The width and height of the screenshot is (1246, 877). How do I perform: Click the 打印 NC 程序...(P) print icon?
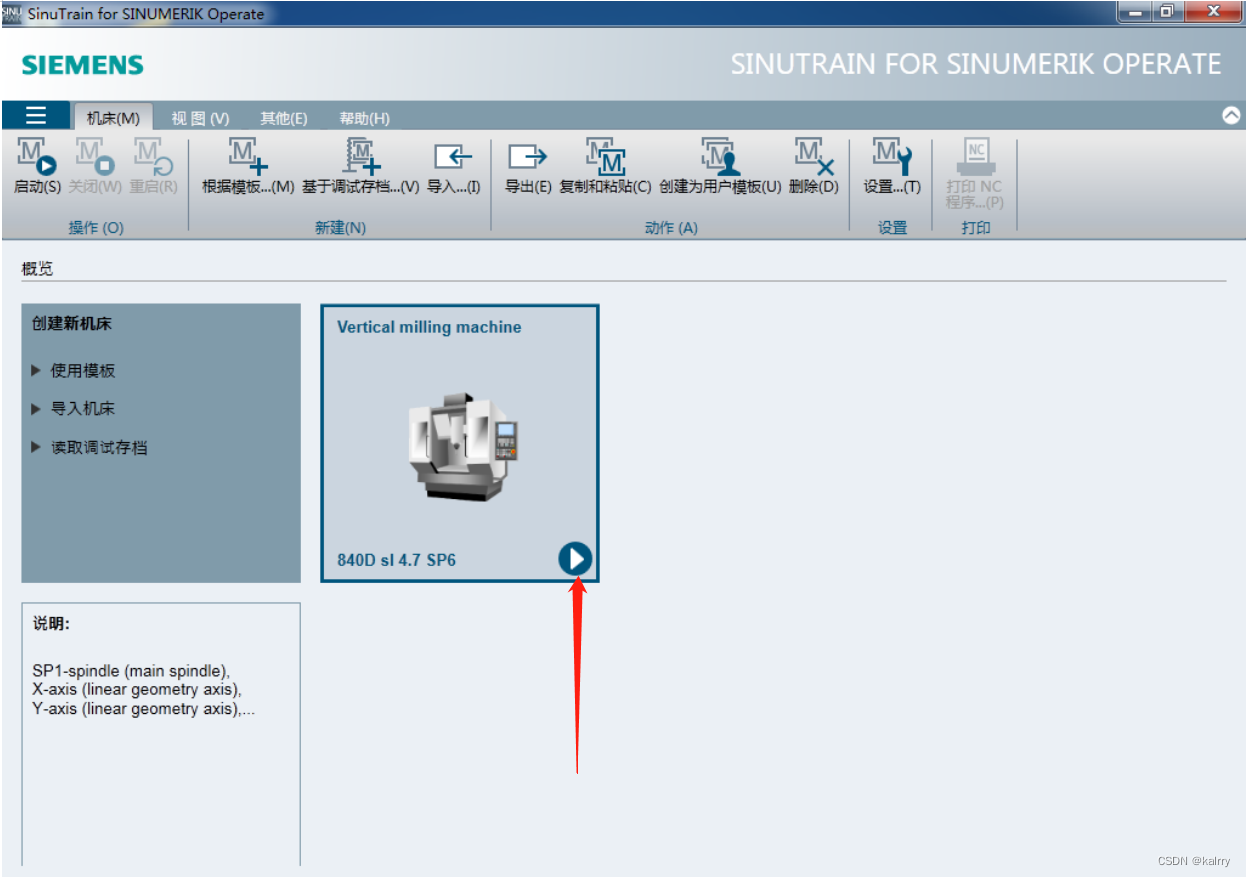click(x=975, y=155)
